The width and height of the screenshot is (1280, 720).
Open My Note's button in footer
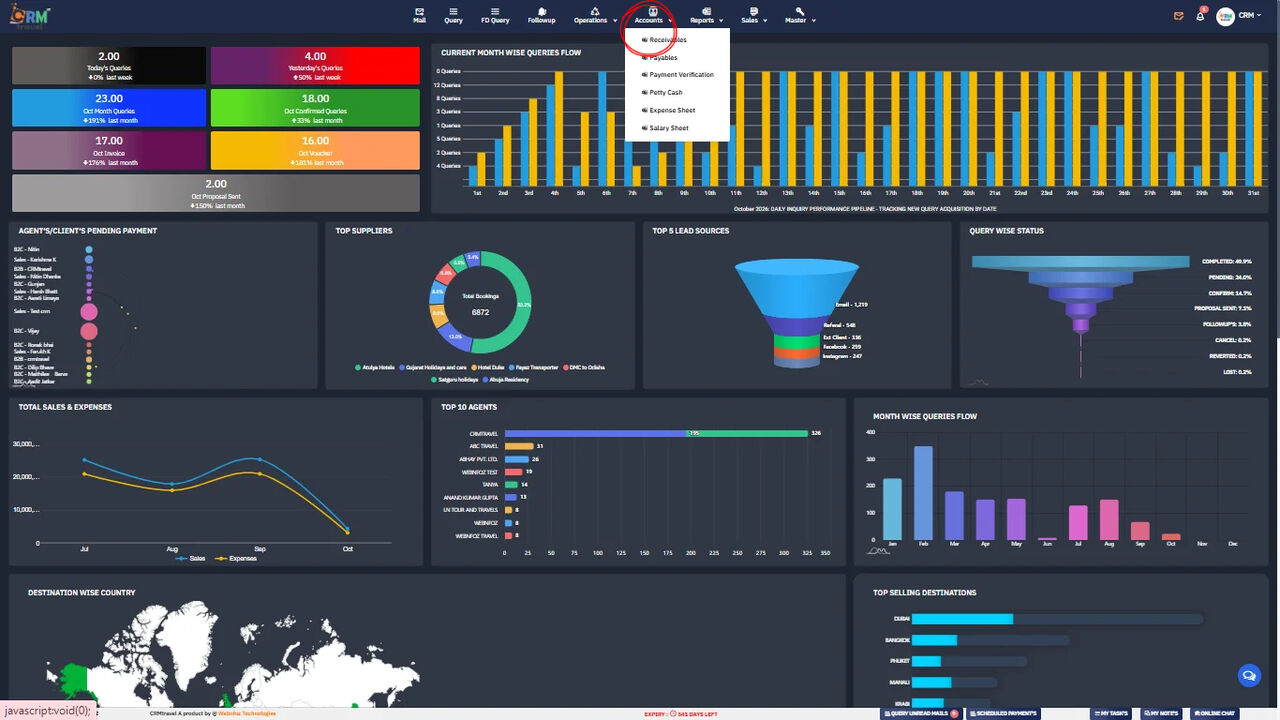[1160, 713]
